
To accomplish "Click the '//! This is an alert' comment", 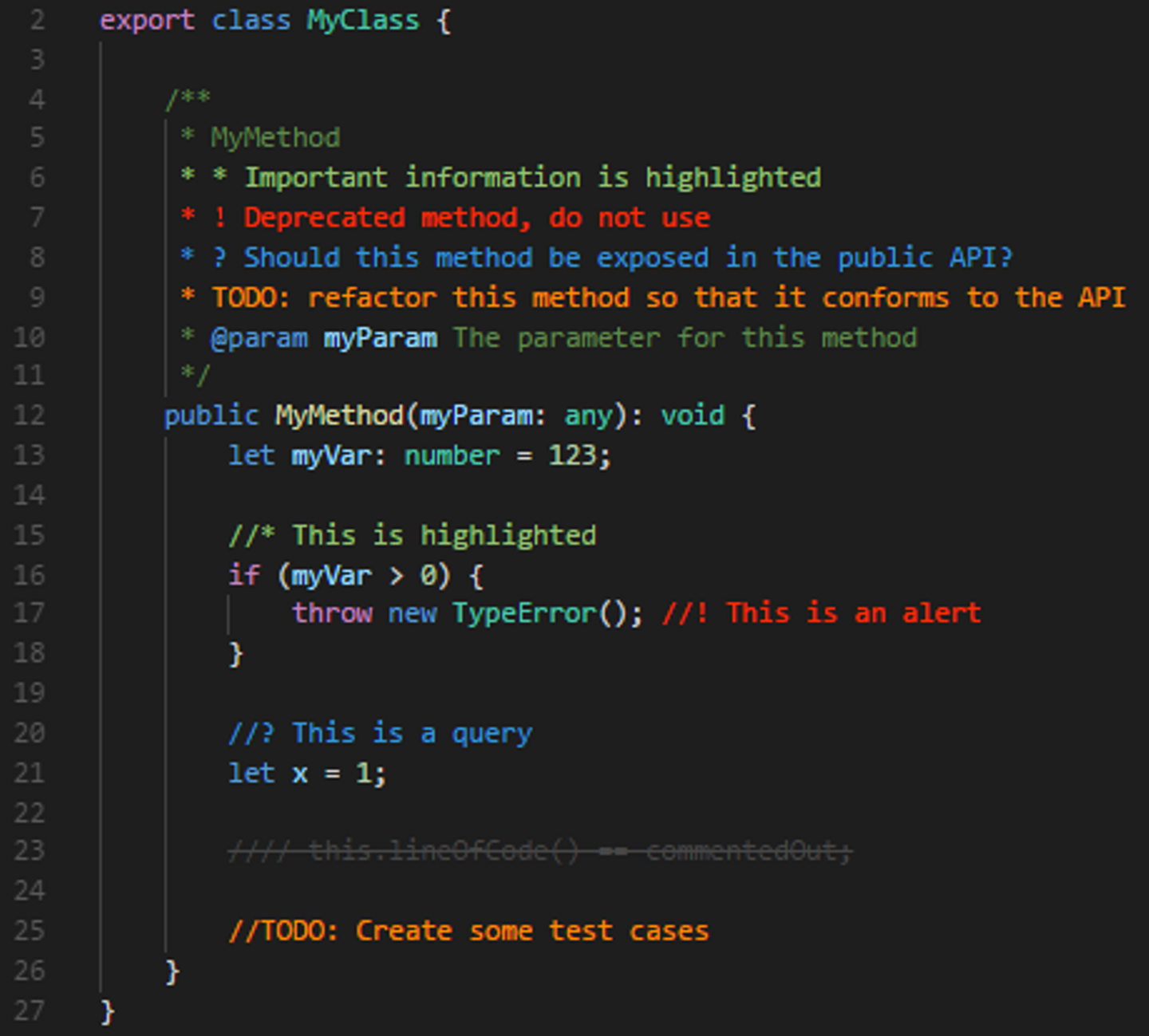I will point(821,613).
